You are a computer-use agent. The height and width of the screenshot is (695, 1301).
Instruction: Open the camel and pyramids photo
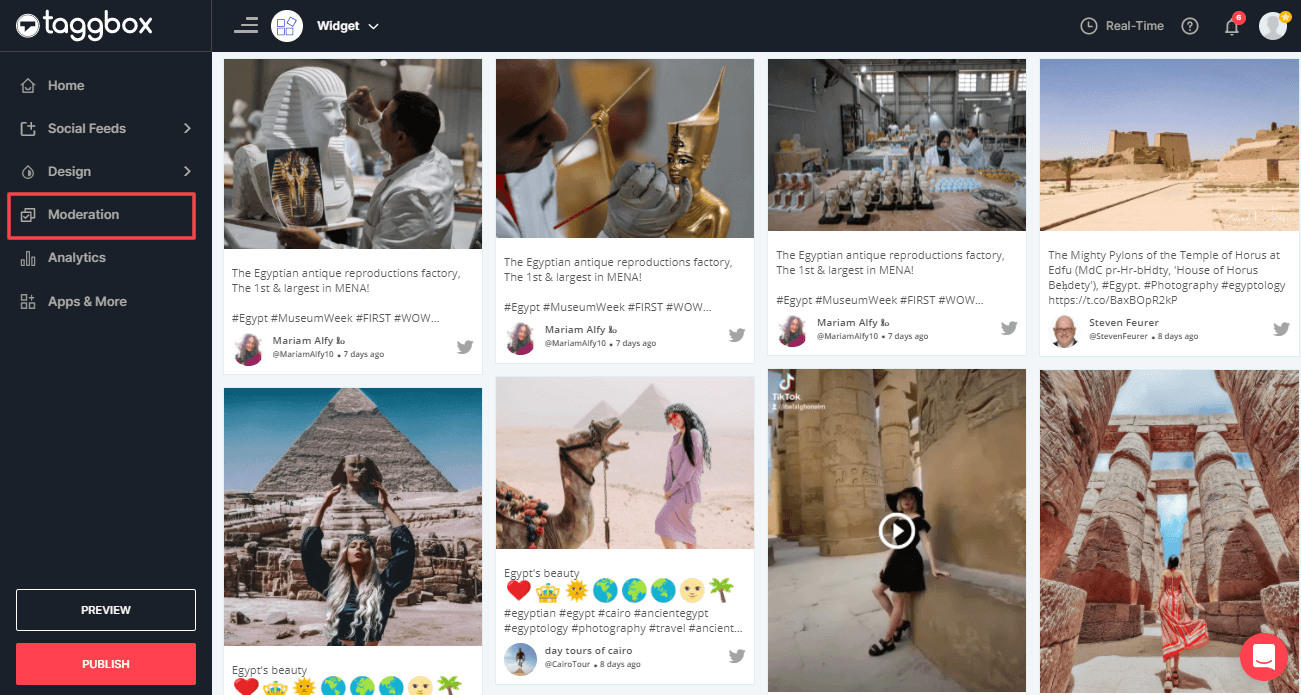[624, 462]
